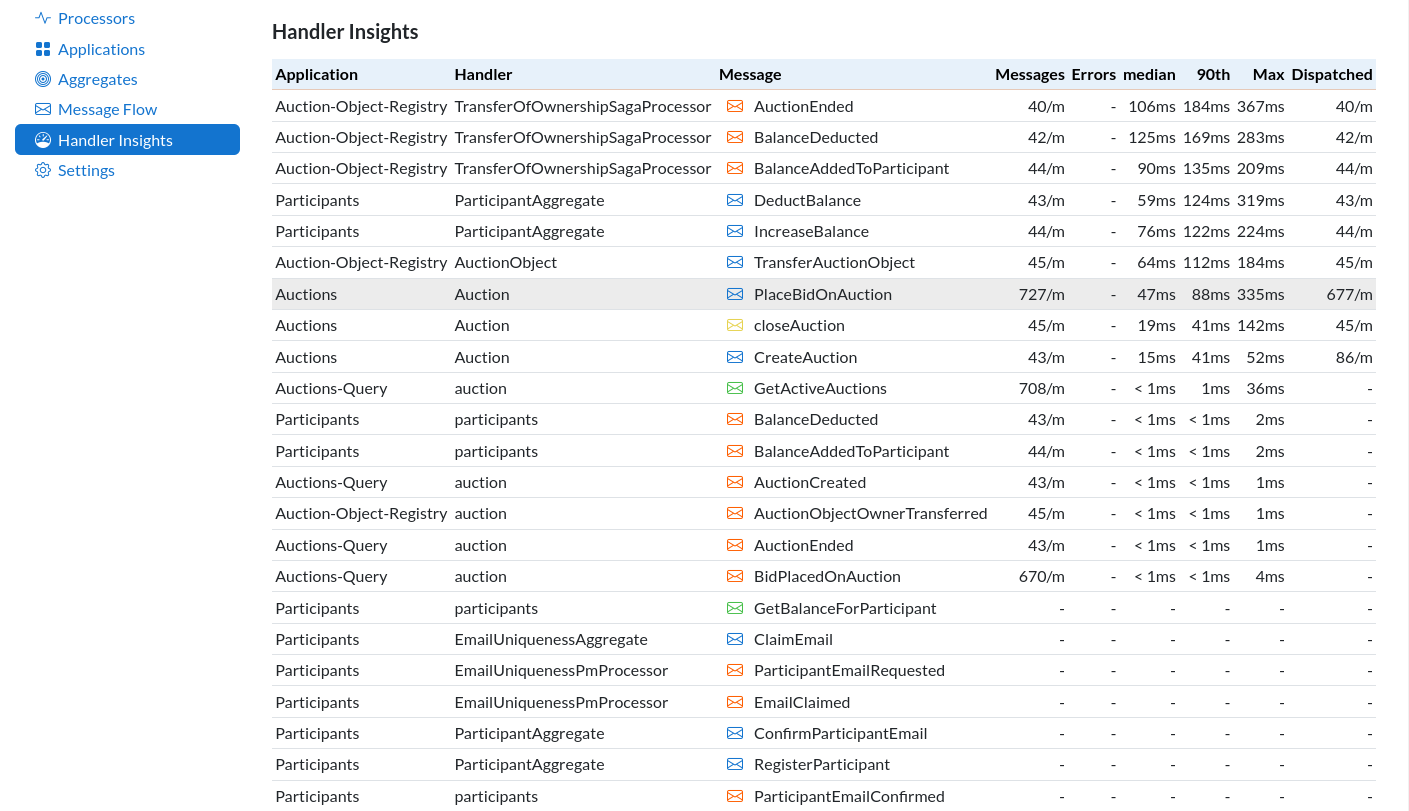The image size is (1409, 811).
Task: Select the DeductBalance message row
Action: tap(806, 200)
